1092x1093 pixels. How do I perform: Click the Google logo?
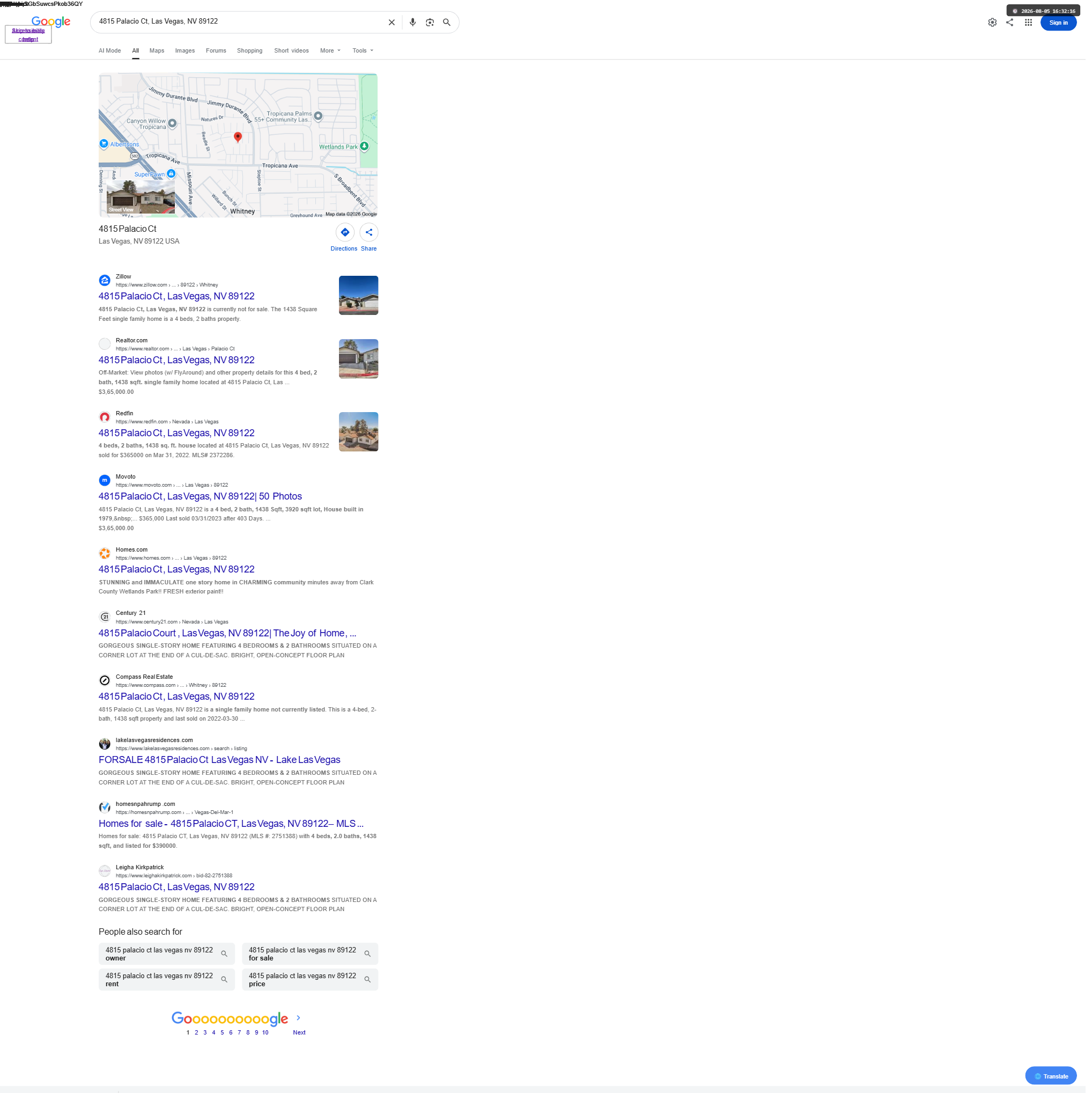pyautogui.click(x=51, y=22)
